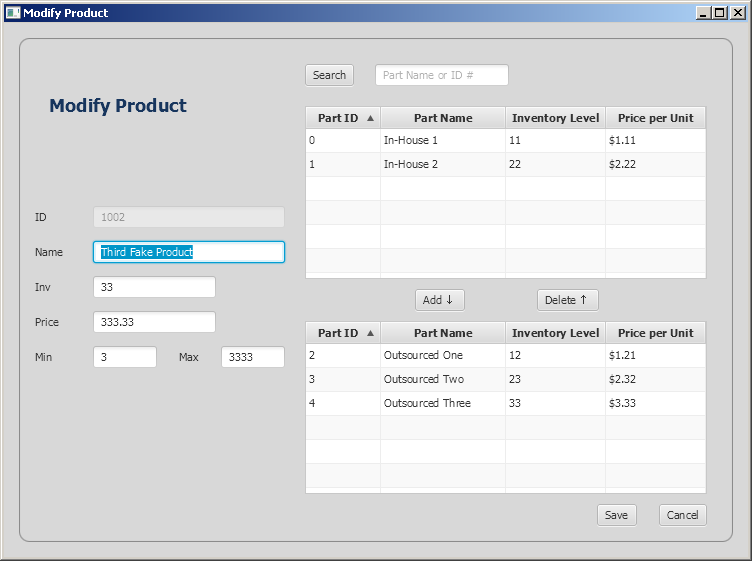The height and width of the screenshot is (561, 752).
Task: Toggle sort arrow on top table Part ID
Action: coord(371,118)
